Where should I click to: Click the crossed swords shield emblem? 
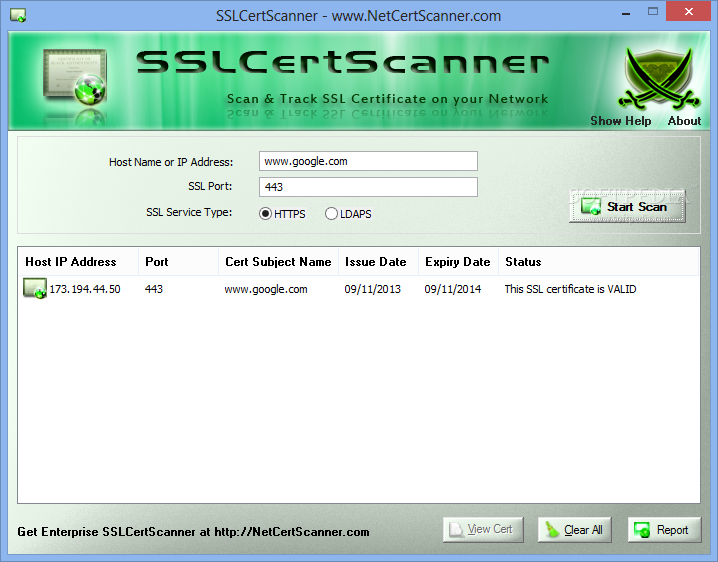(658, 78)
